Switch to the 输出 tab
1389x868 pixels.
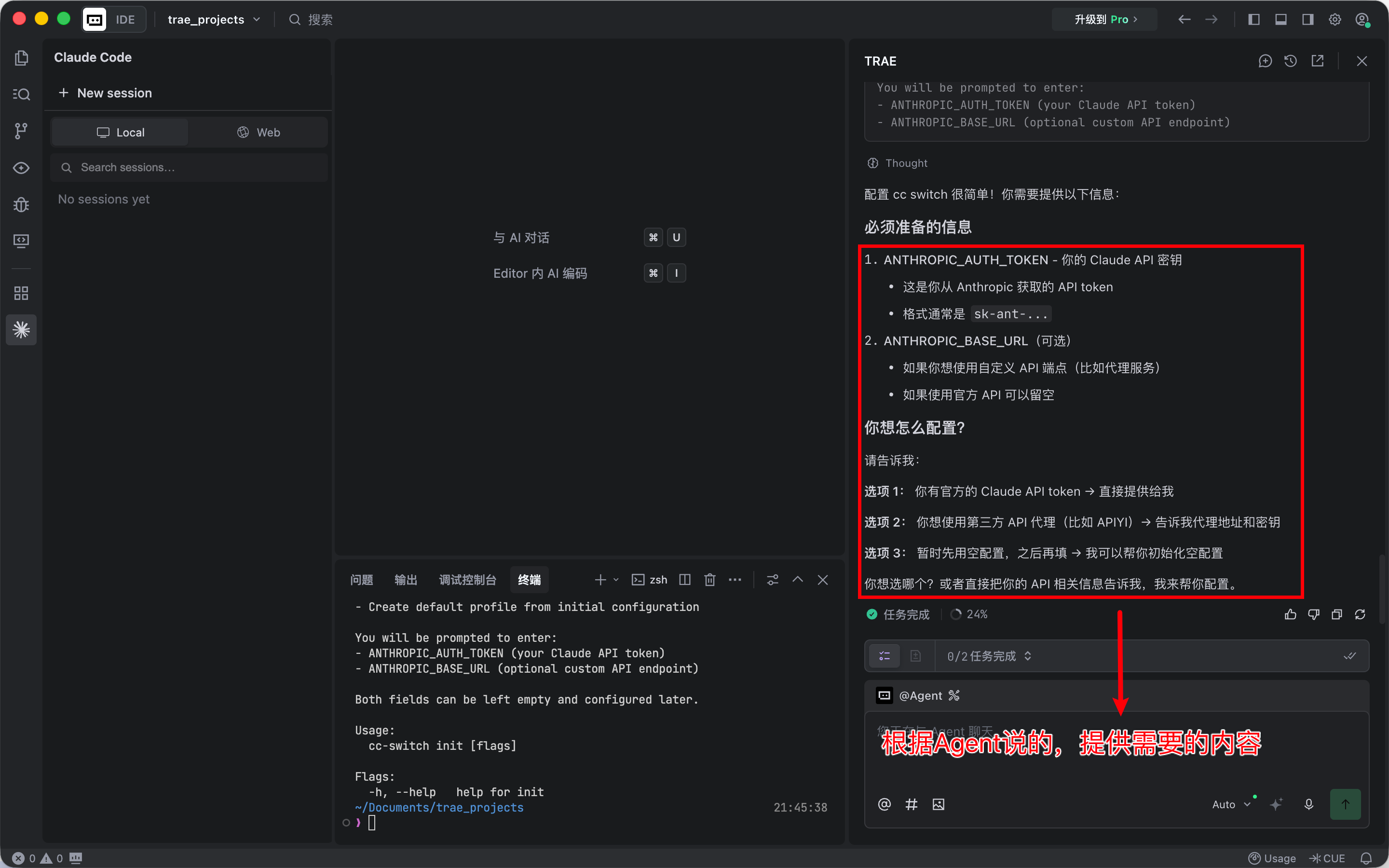click(x=406, y=580)
